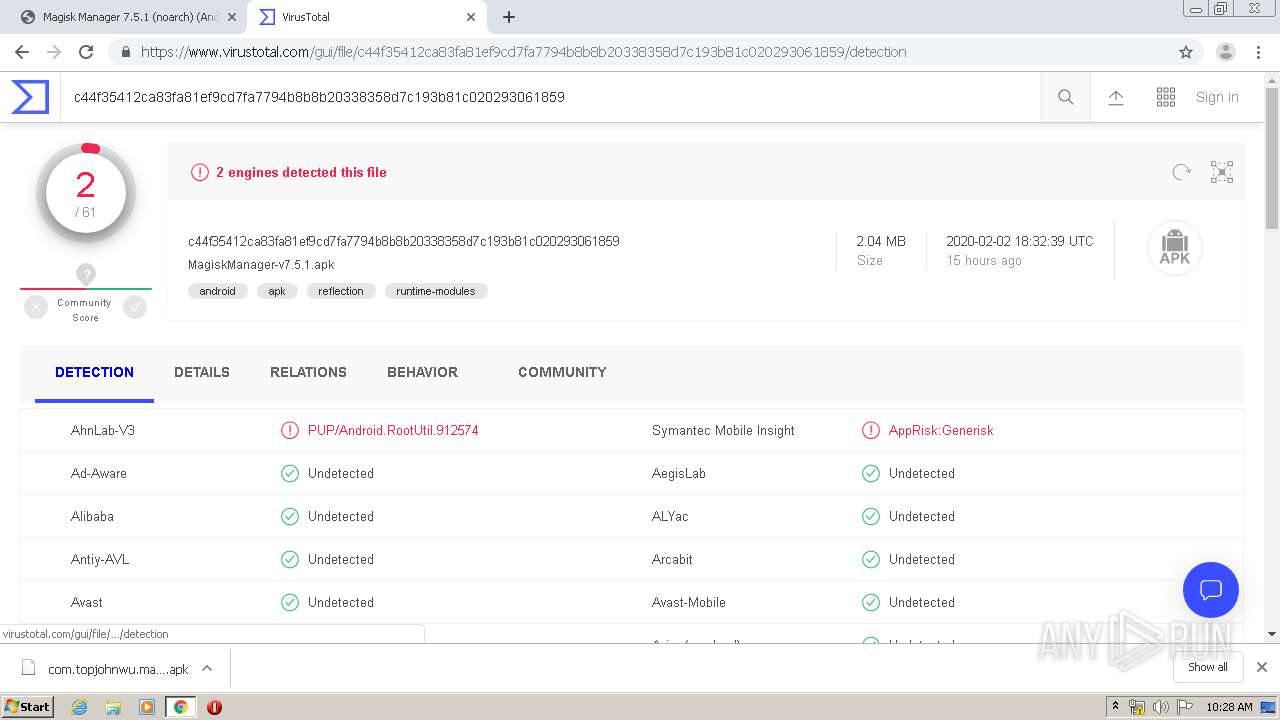
Task: Click the reanalyze refresh icon
Action: point(1182,172)
